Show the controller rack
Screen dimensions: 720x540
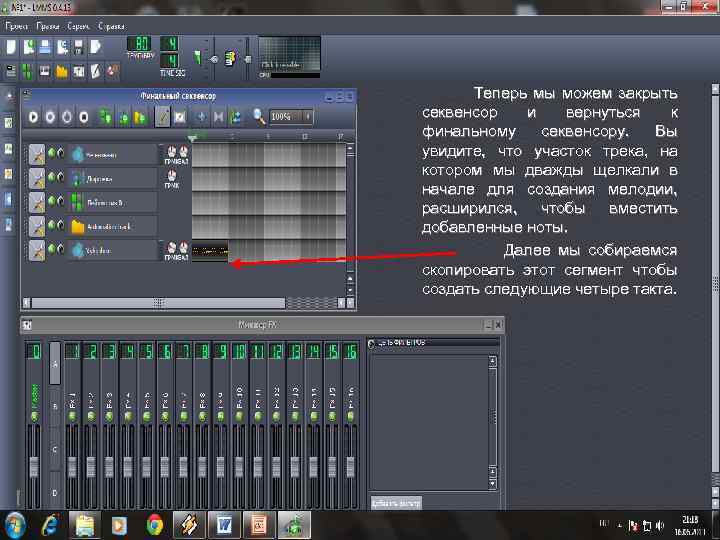point(112,71)
